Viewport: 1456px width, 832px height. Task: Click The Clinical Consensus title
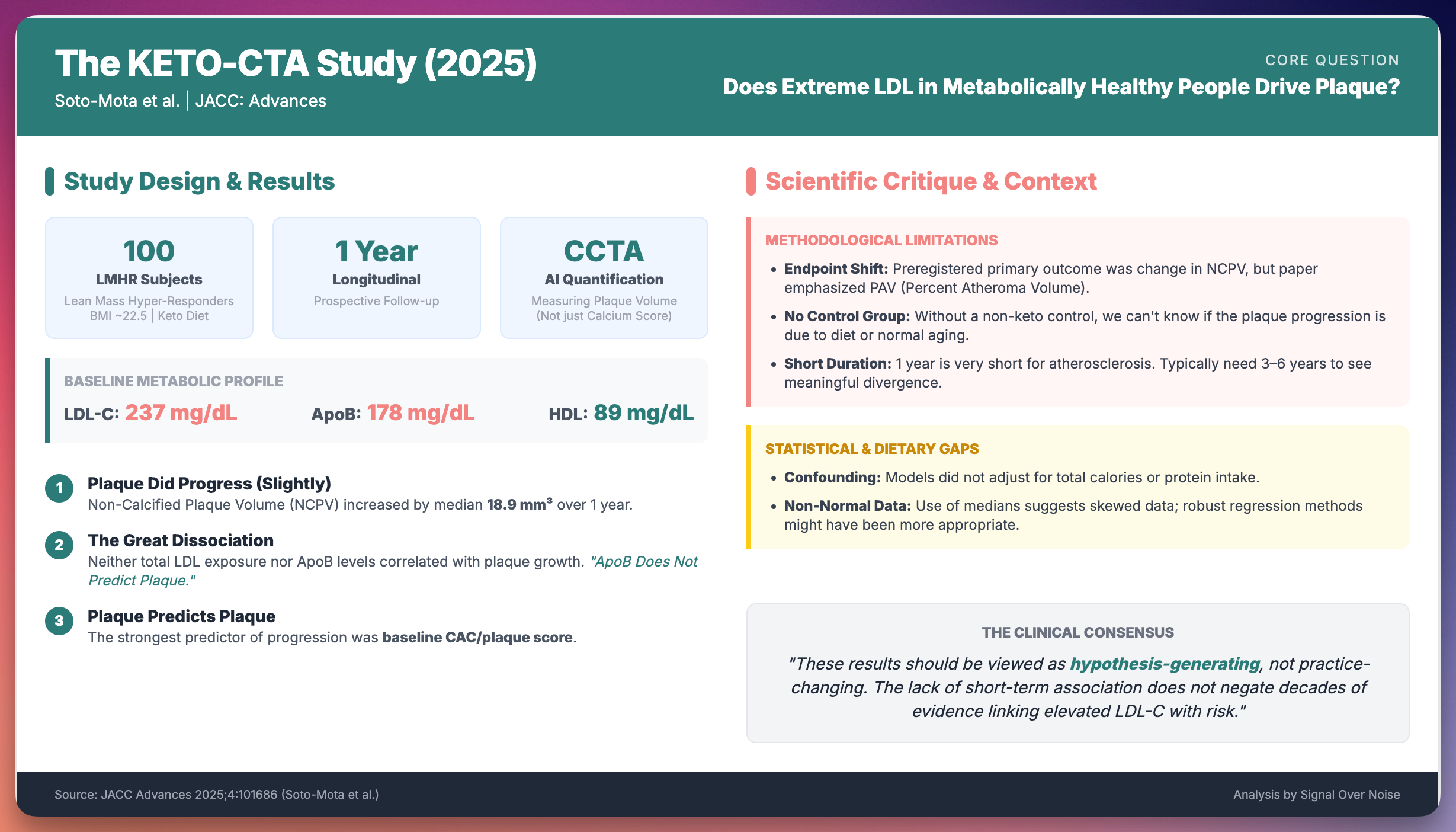point(1077,632)
